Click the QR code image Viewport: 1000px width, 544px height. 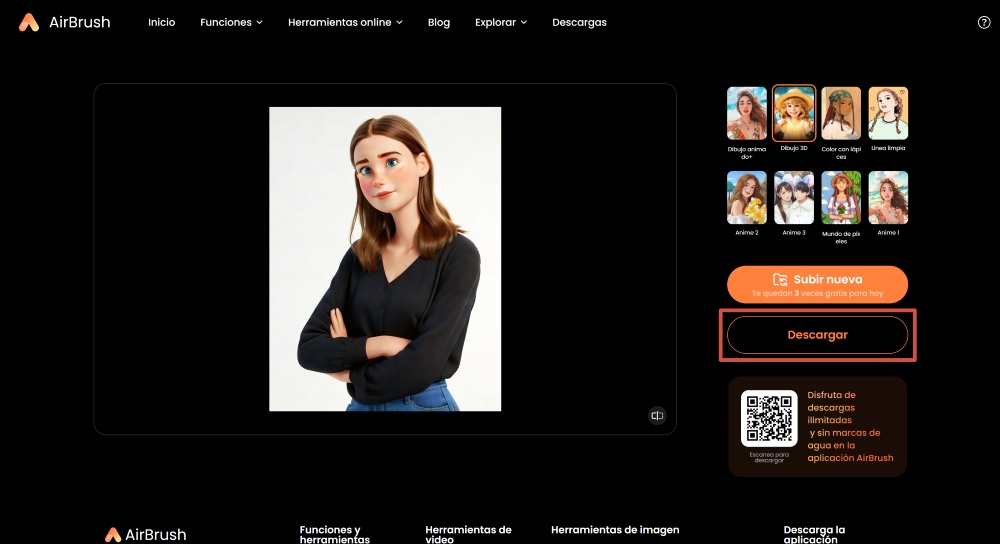tap(769, 418)
